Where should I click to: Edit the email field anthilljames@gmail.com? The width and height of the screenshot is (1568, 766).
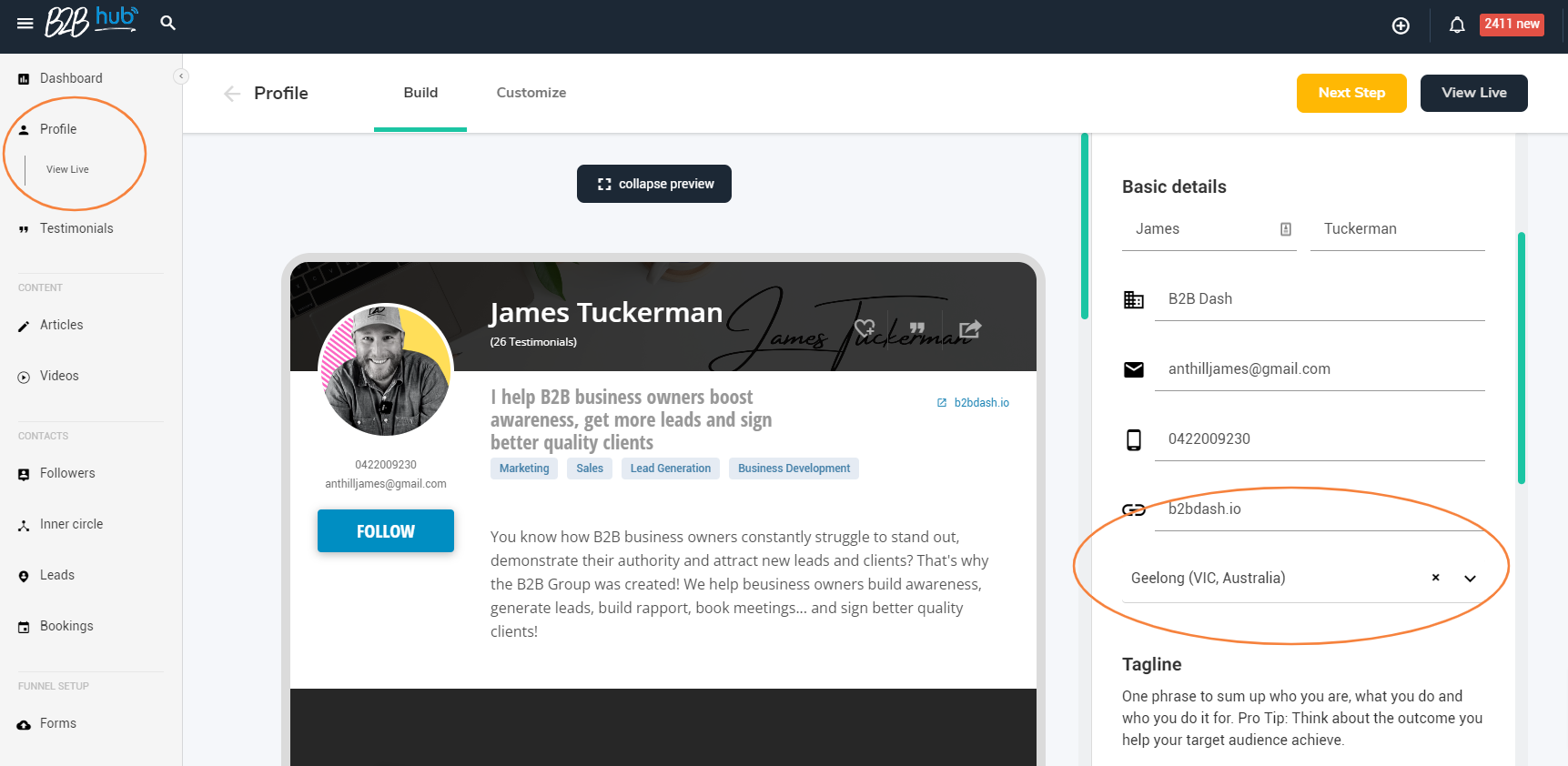coord(1320,369)
